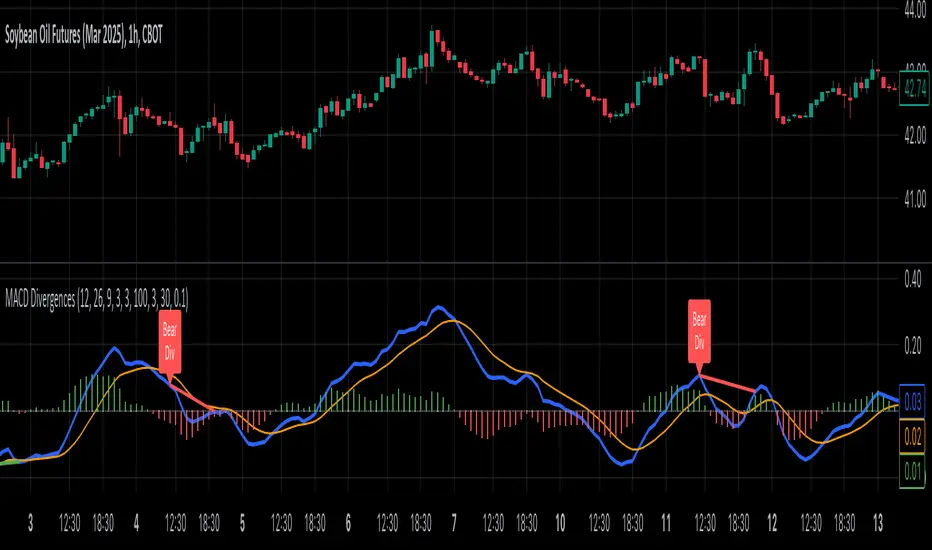Image resolution: width=932 pixels, height=550 pixels.
Task: Click the date label 10 on time axis
Action: point(560,523)
